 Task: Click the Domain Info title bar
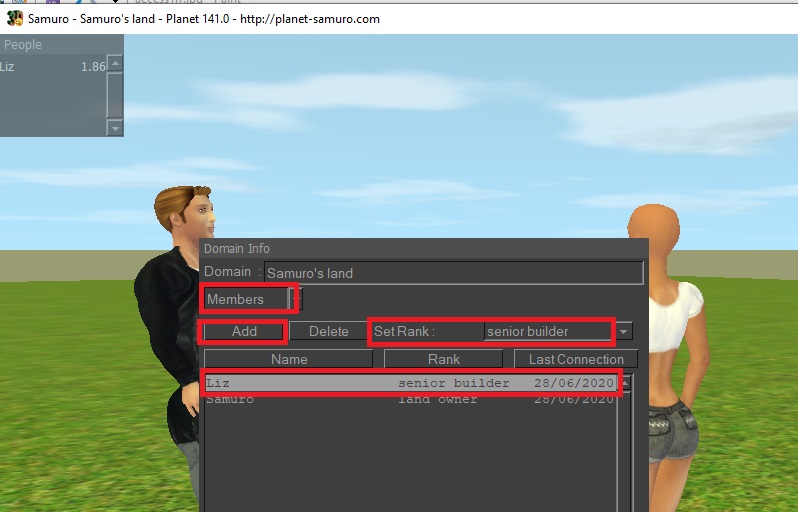pyautogui.click(x=423, y=248)
